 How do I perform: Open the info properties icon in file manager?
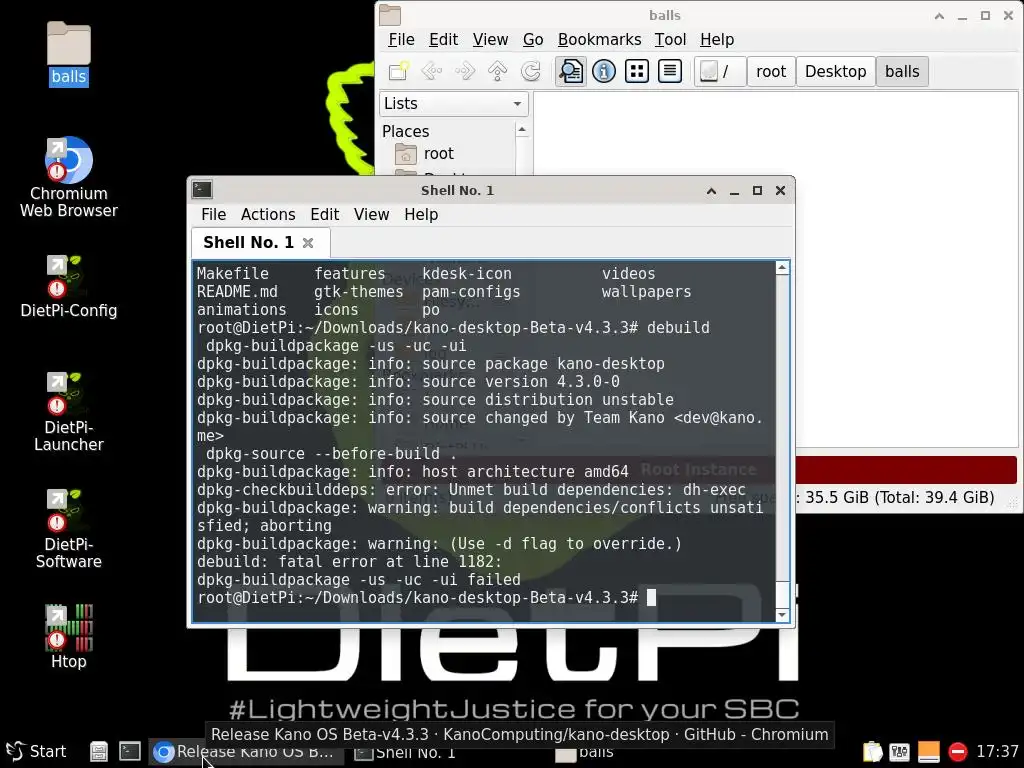(604, 71)
